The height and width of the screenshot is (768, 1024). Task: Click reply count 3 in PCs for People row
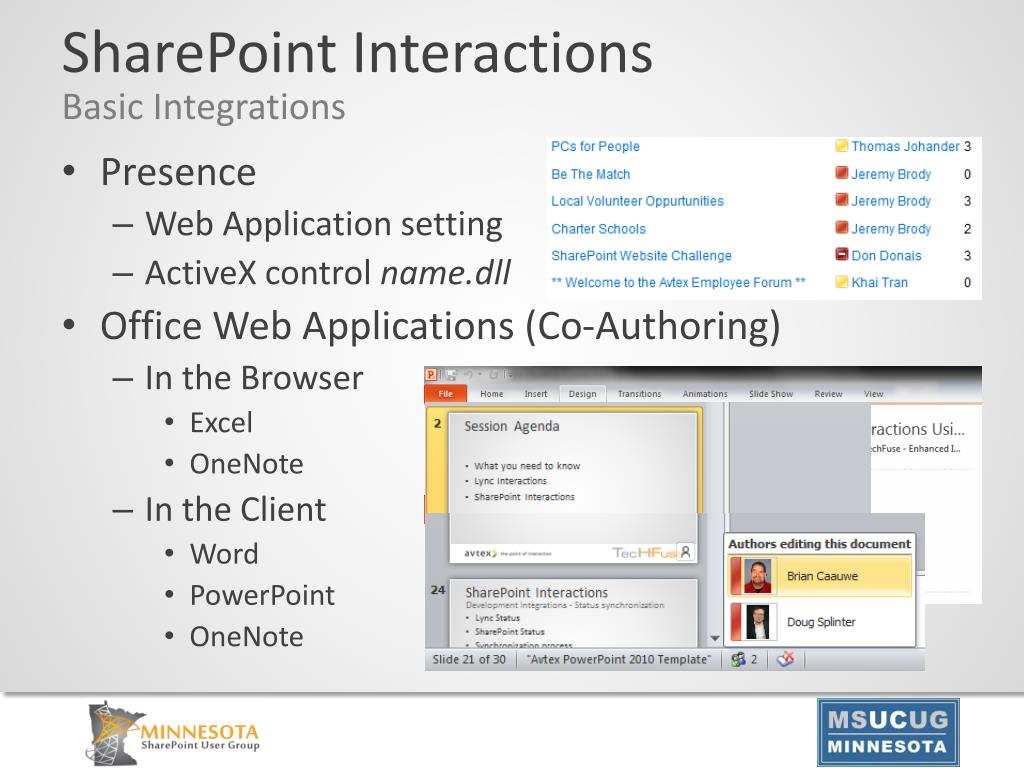point(967,146)
